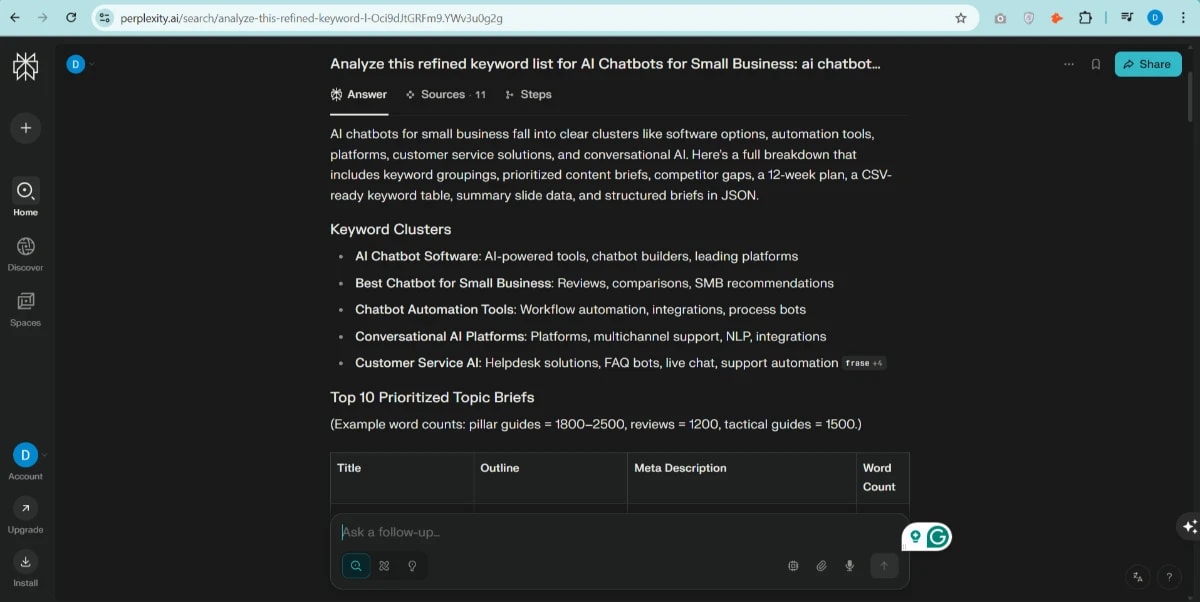Bookmark this thread
The width and height of the screenshot is (1200, 602).
(x=1096, y=64)
